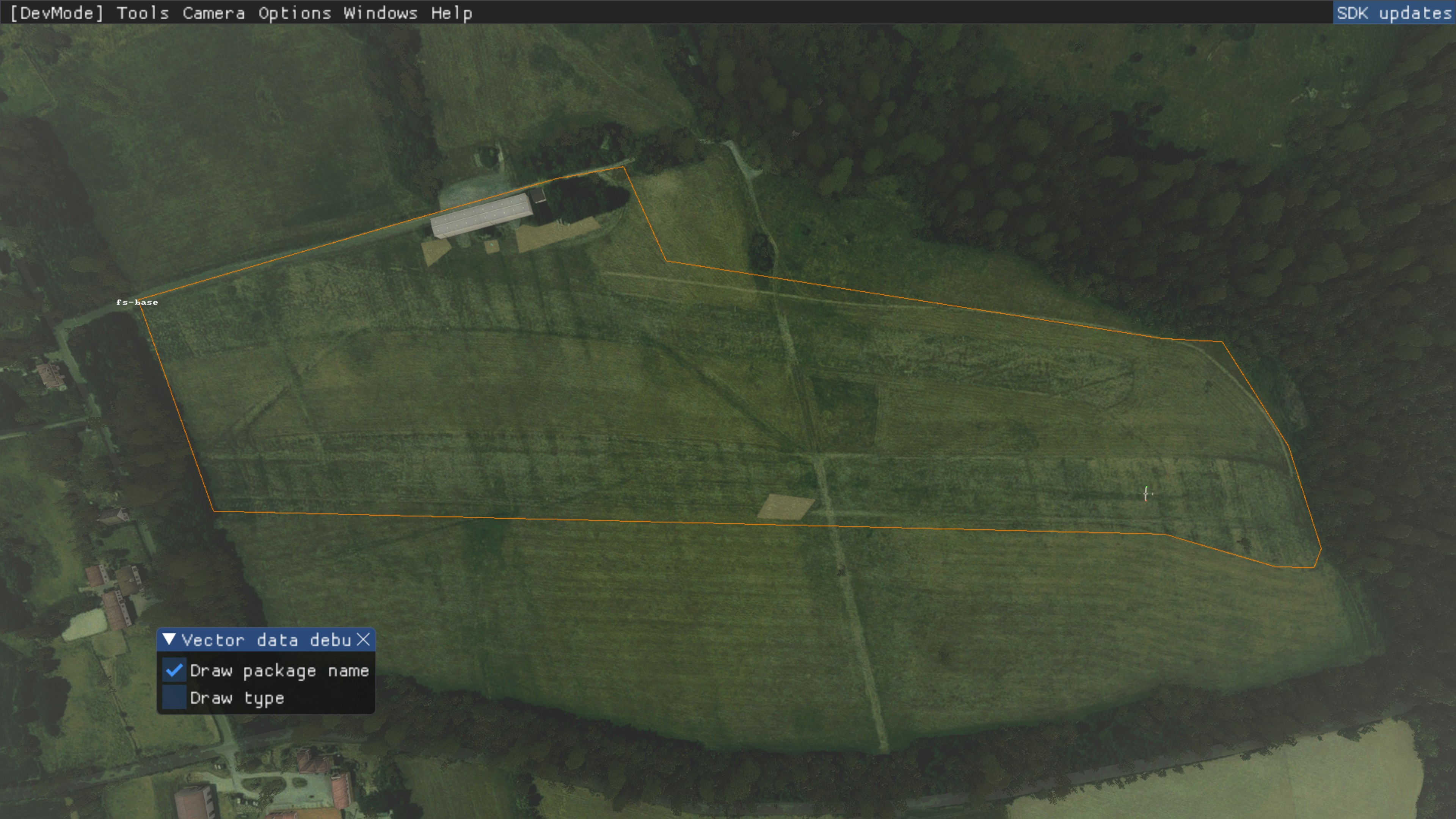
Task: Open the Help menu
Action: (451, 13)
